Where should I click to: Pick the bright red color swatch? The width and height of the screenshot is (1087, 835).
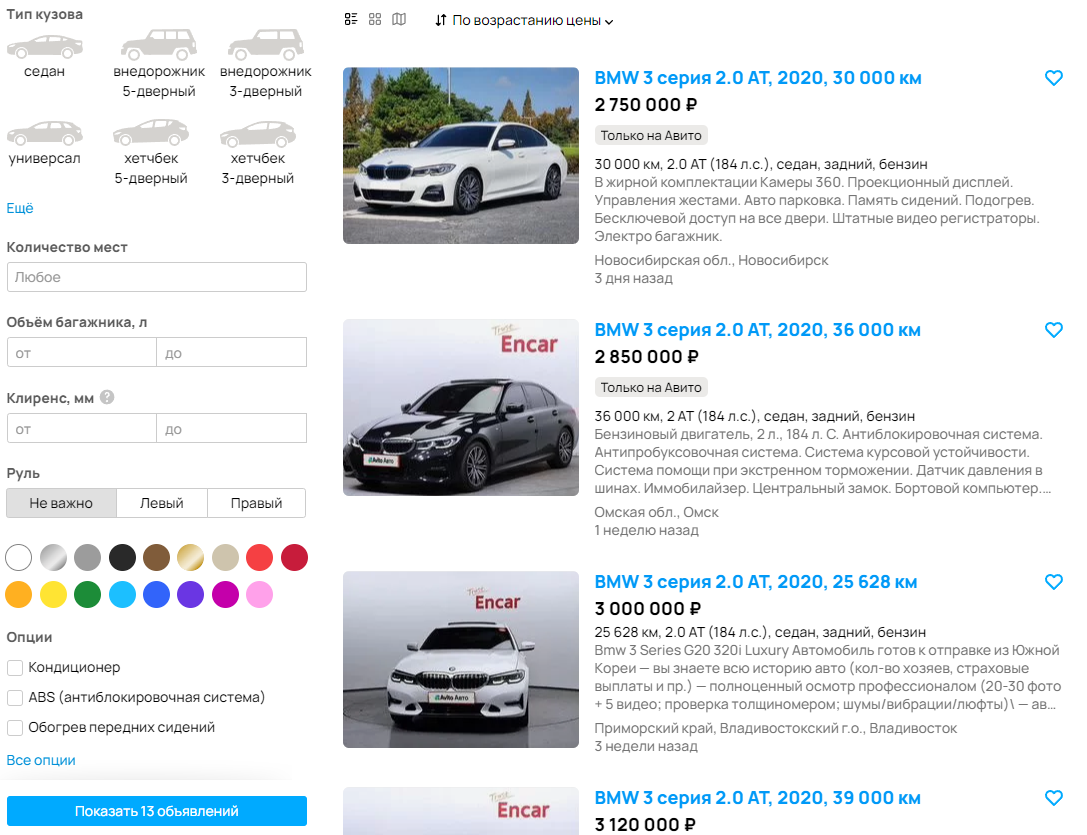(x=259, y=558)
